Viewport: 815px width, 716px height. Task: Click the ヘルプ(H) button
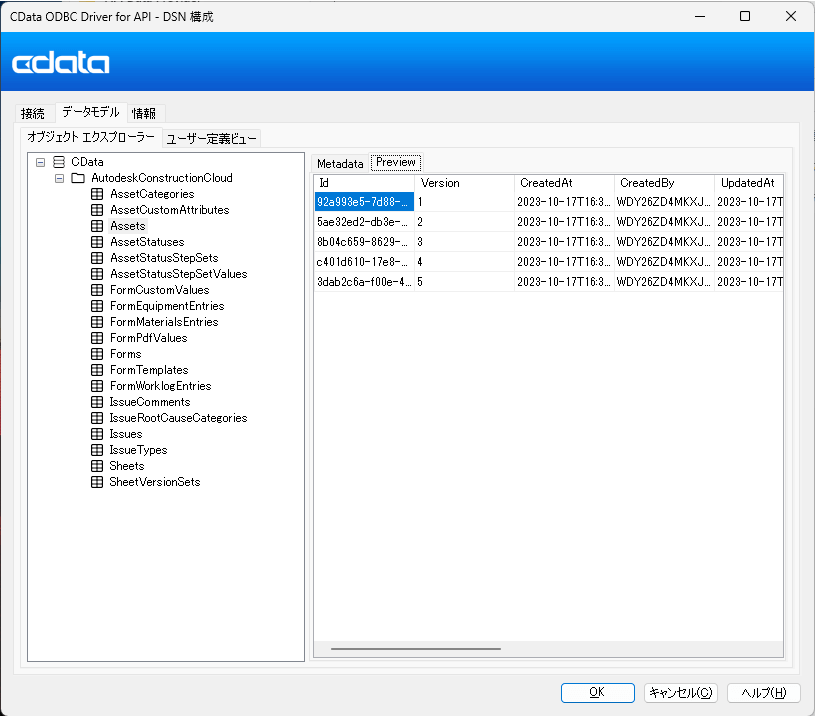764,693
